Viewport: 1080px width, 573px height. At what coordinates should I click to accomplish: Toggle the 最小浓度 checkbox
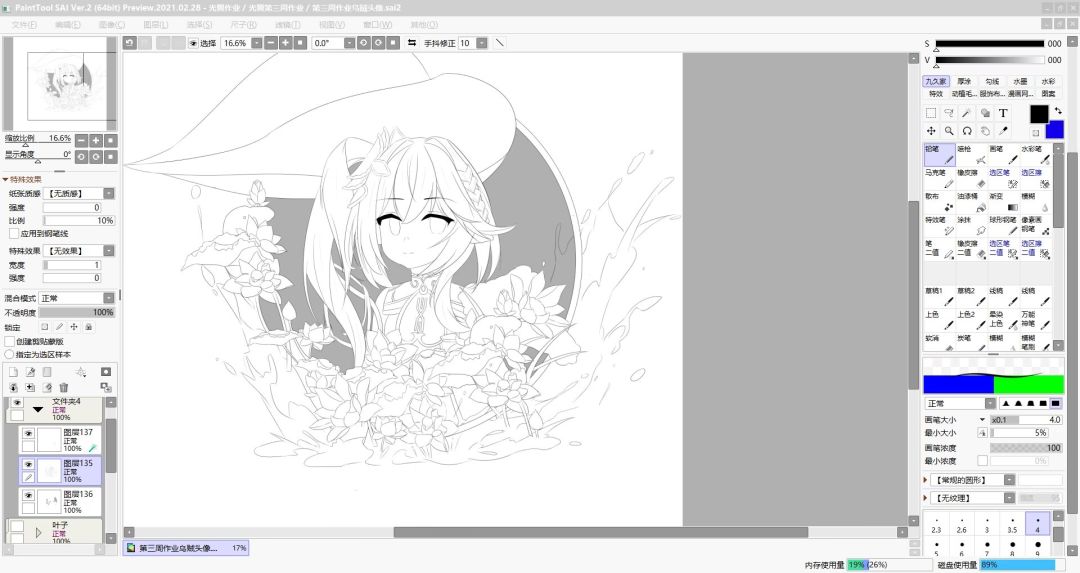[x=982, y=461]
